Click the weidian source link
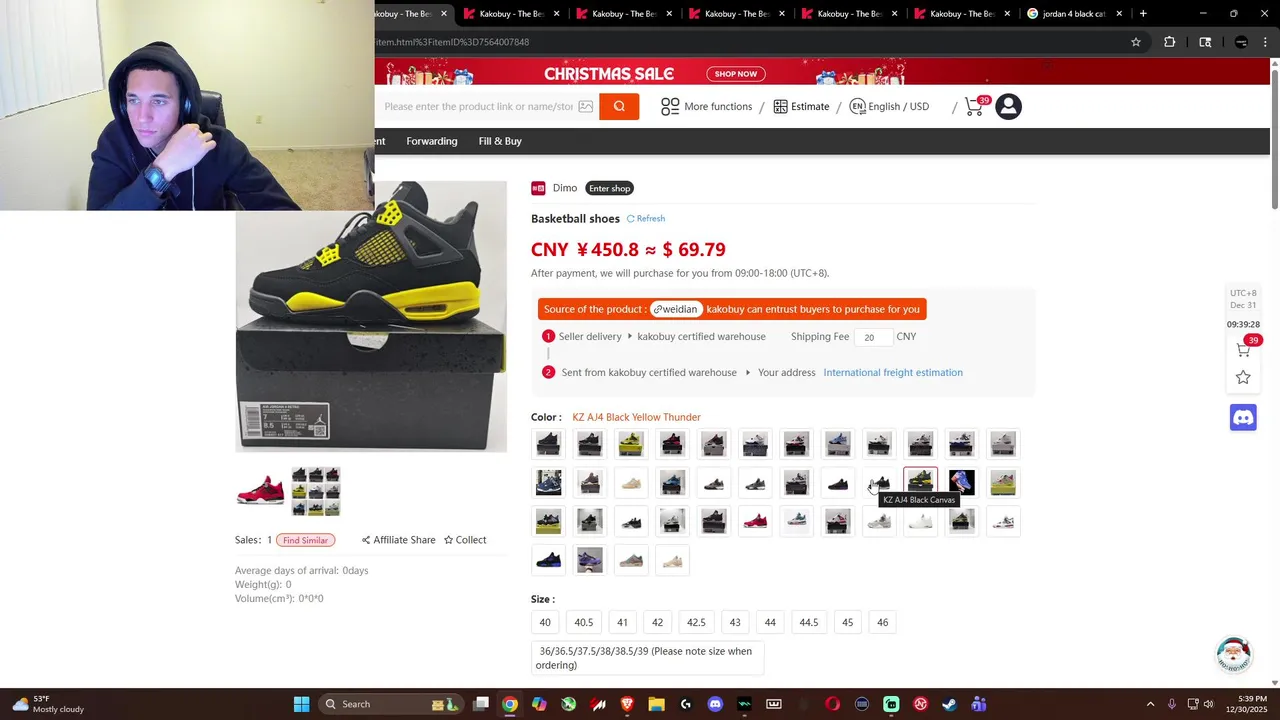 click(677, 309)
